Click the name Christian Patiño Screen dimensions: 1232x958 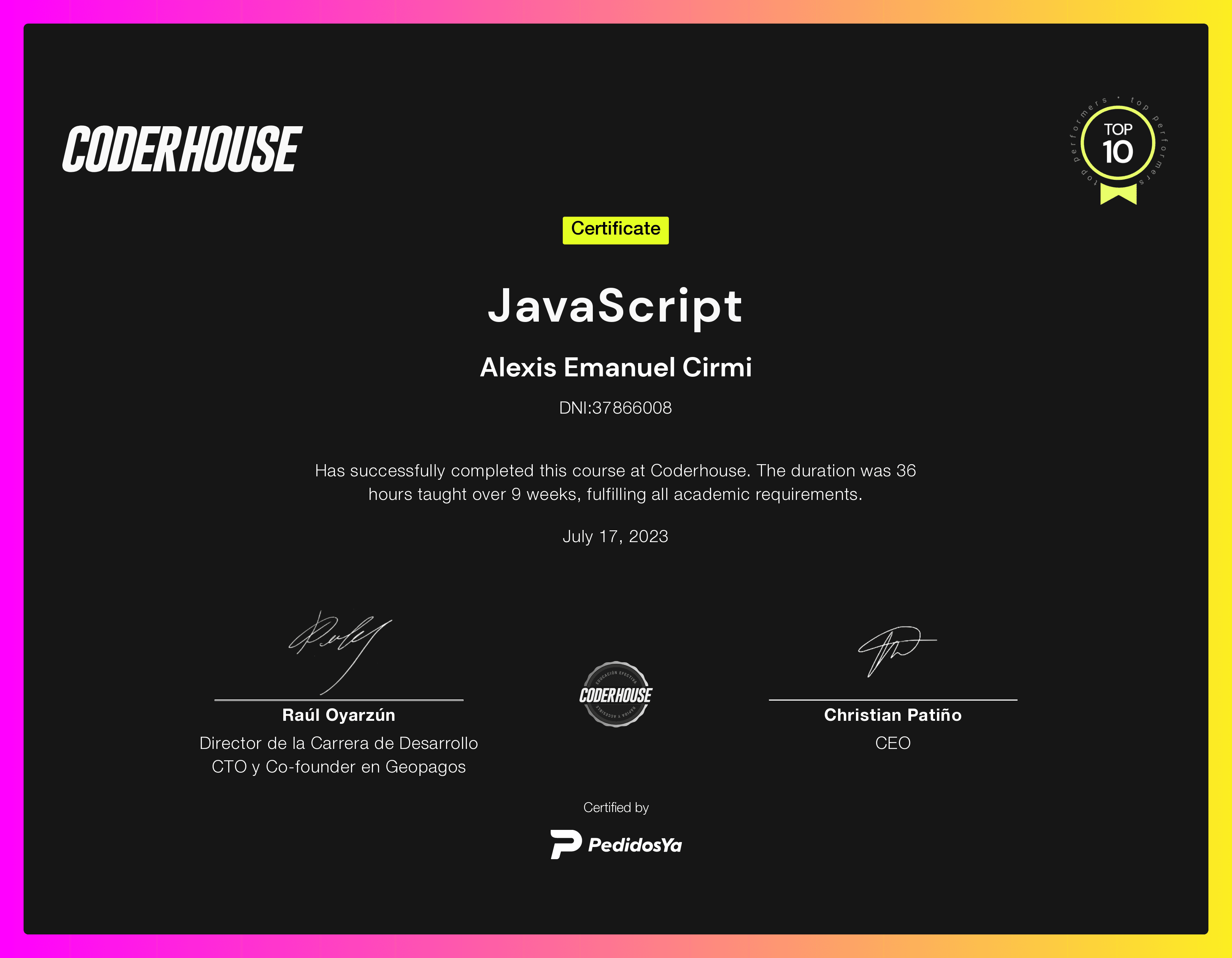(893, 715)
